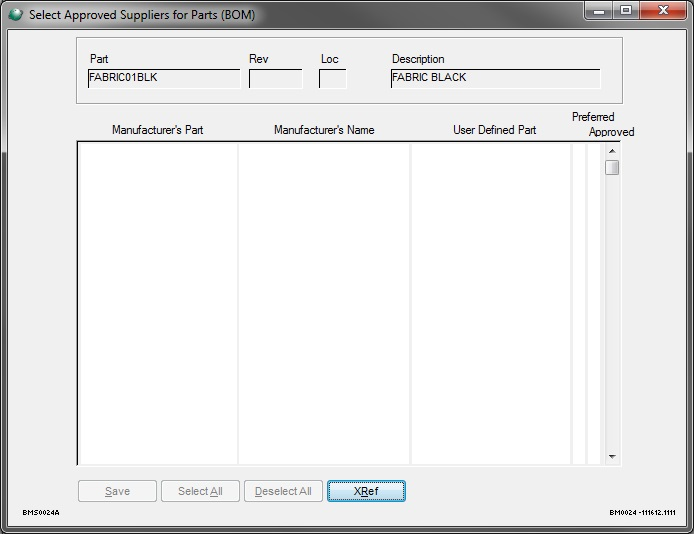
Task: Click the Manufacturer's Name column header
Action: pyautogui.click(x=324, y=130)
